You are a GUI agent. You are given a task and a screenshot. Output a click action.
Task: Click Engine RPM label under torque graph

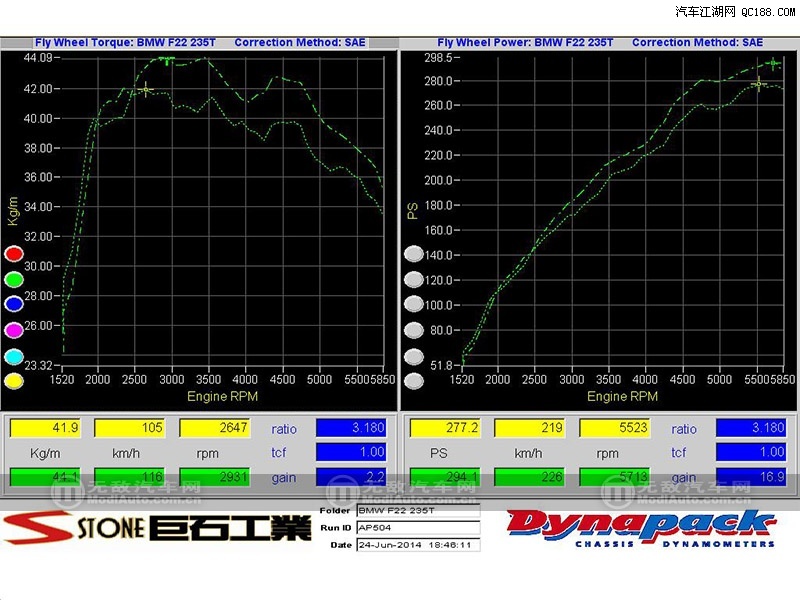pyautogui.click(x=222, y=396)
